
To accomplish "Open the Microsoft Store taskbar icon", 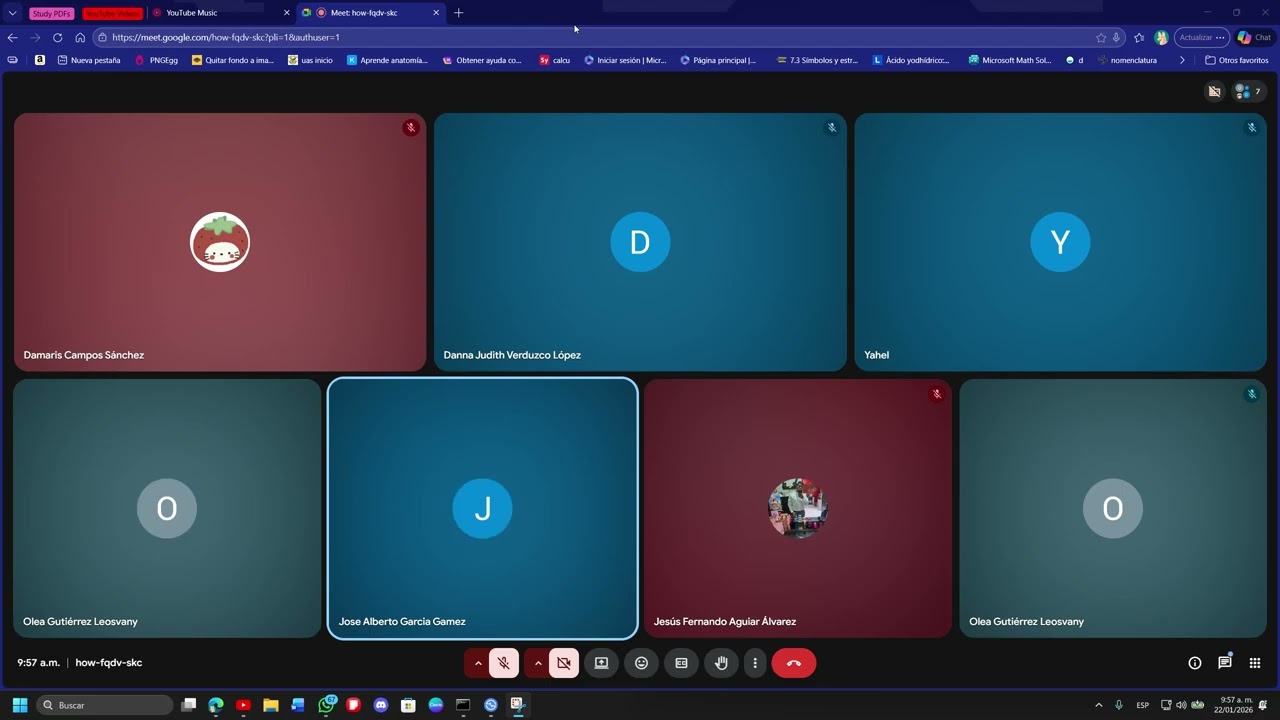I will point(408,705).
